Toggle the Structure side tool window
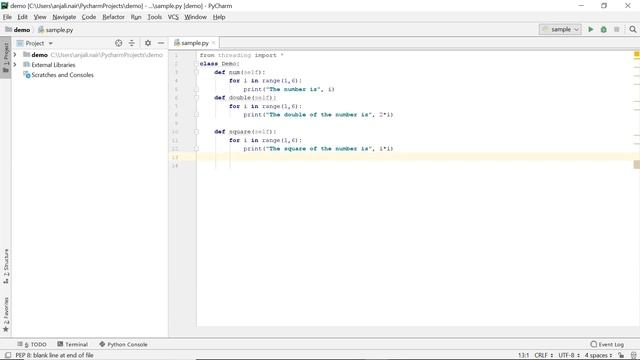640x360 pixels. click(x=6, y=266)
